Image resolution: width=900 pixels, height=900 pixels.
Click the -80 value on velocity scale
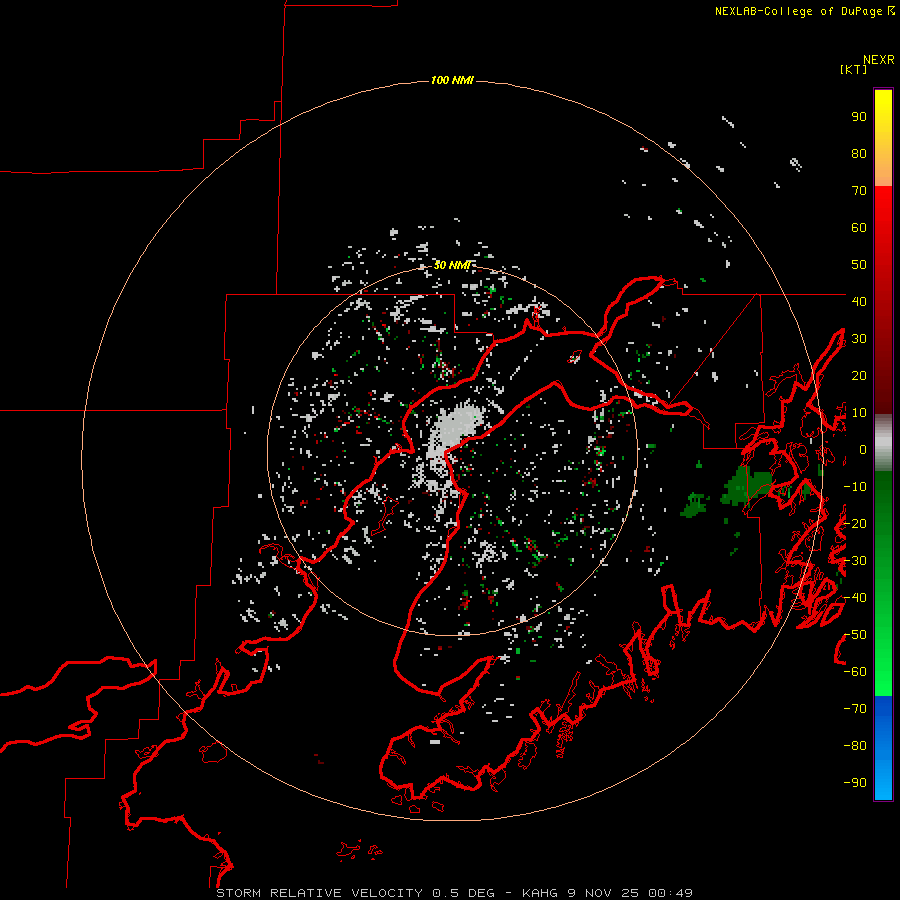855,746
